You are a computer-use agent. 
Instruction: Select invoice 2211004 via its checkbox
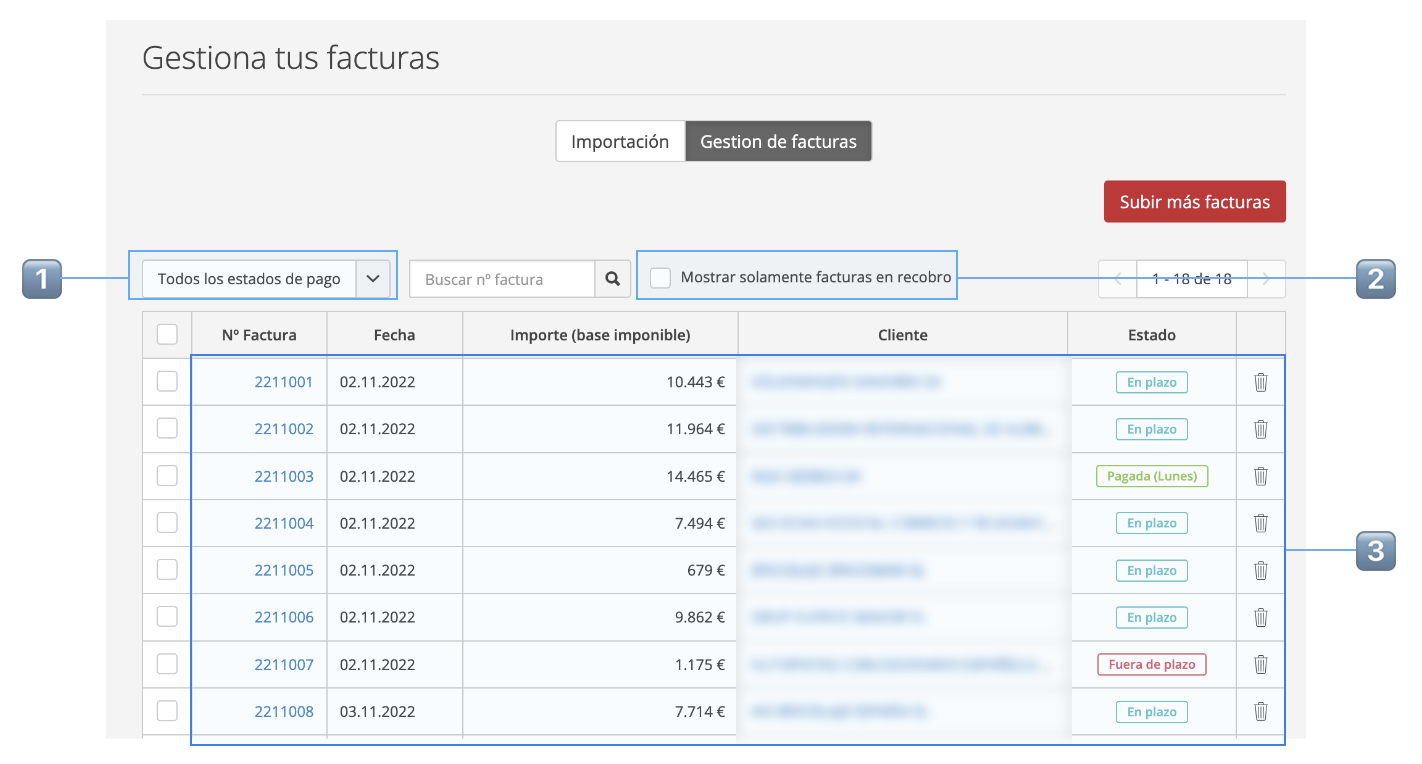(167, 522)
